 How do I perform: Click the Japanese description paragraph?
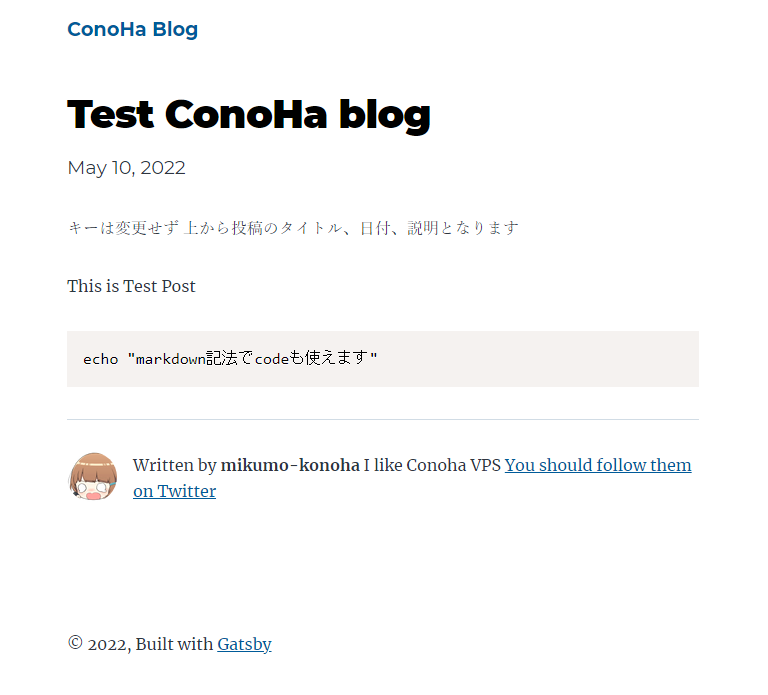pyautogui.click(x=293, y=228)
